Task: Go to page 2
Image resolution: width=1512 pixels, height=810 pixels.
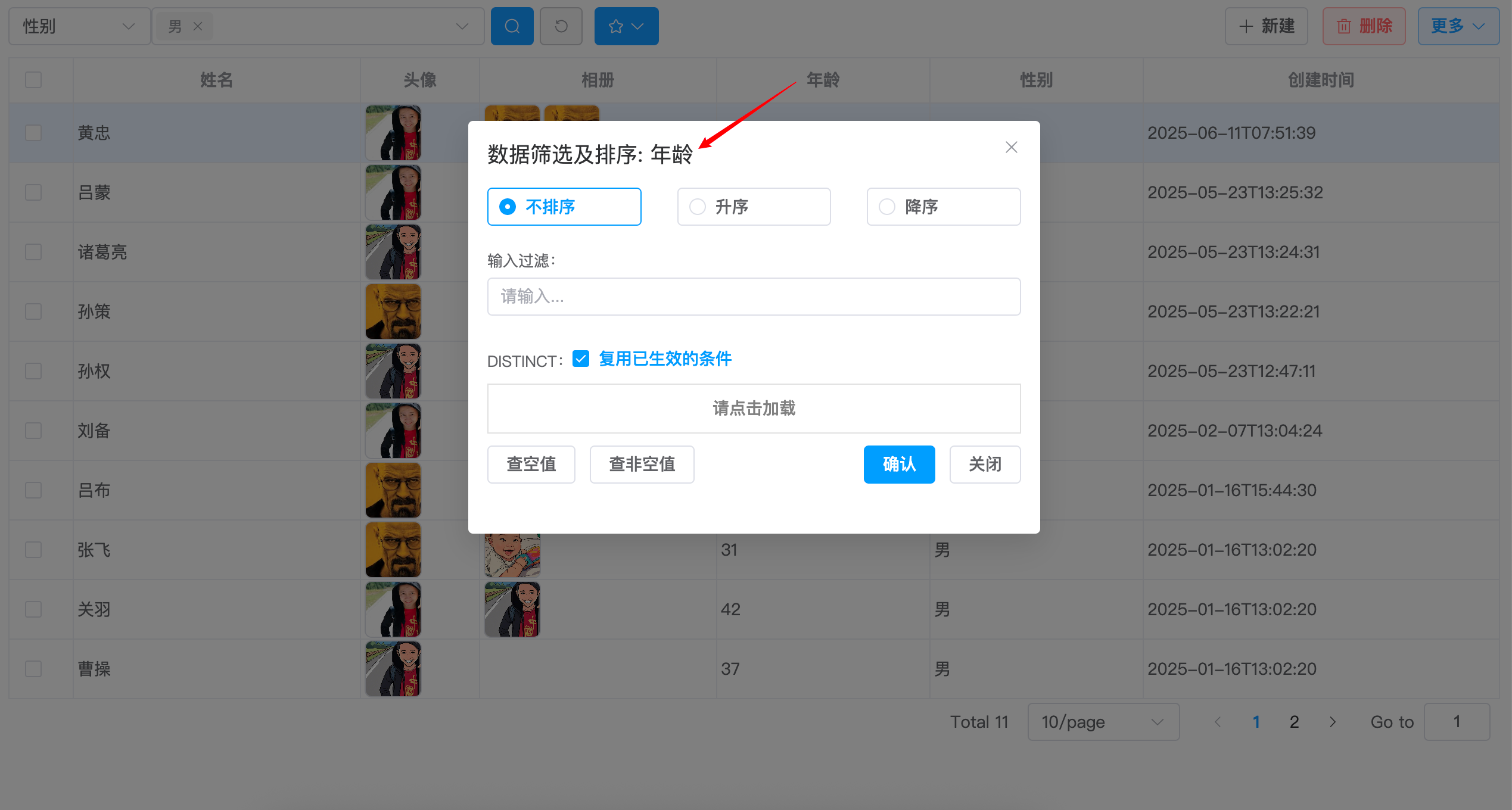Action: coord(1294,722)
